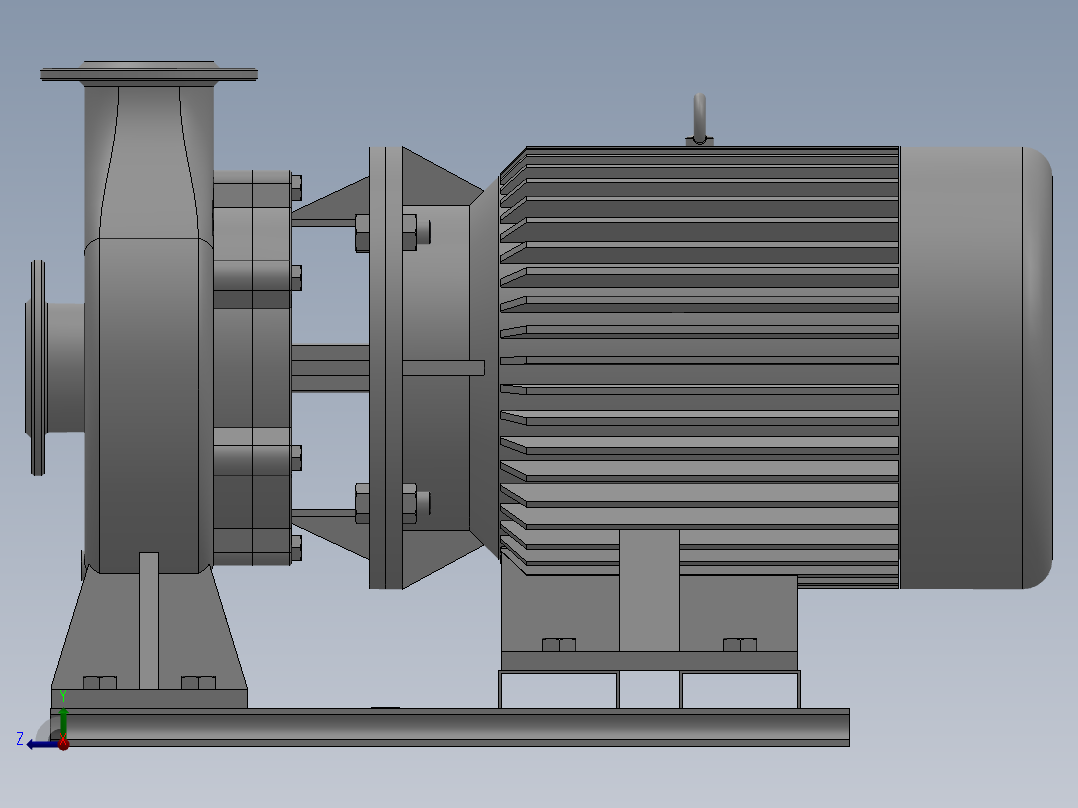1078x808 pixels.
Task: Select the pump's top discharge flange
Action: coord(148,72)
